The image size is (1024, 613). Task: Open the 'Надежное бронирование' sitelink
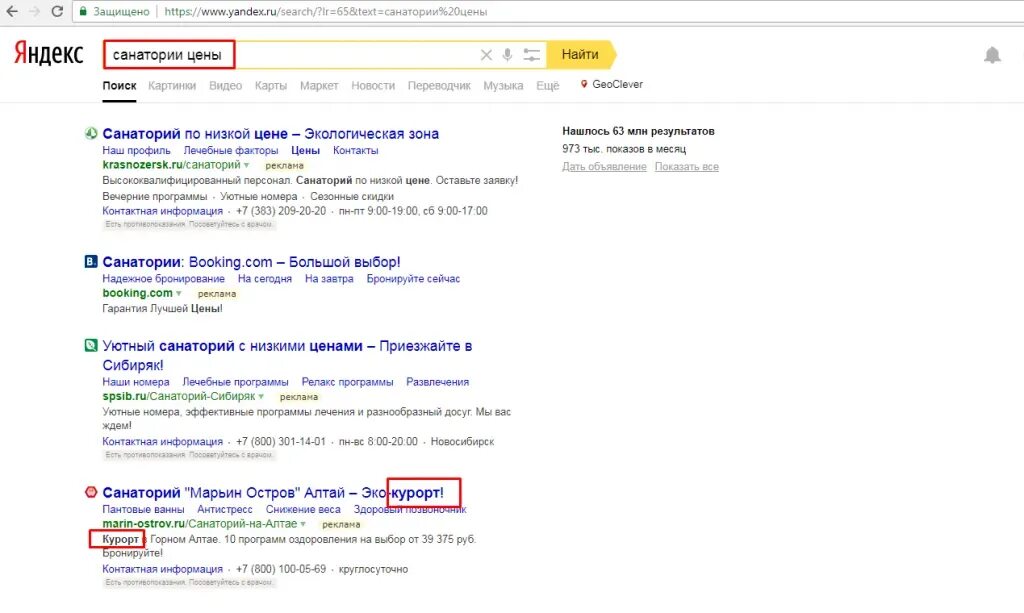point(163,279)
